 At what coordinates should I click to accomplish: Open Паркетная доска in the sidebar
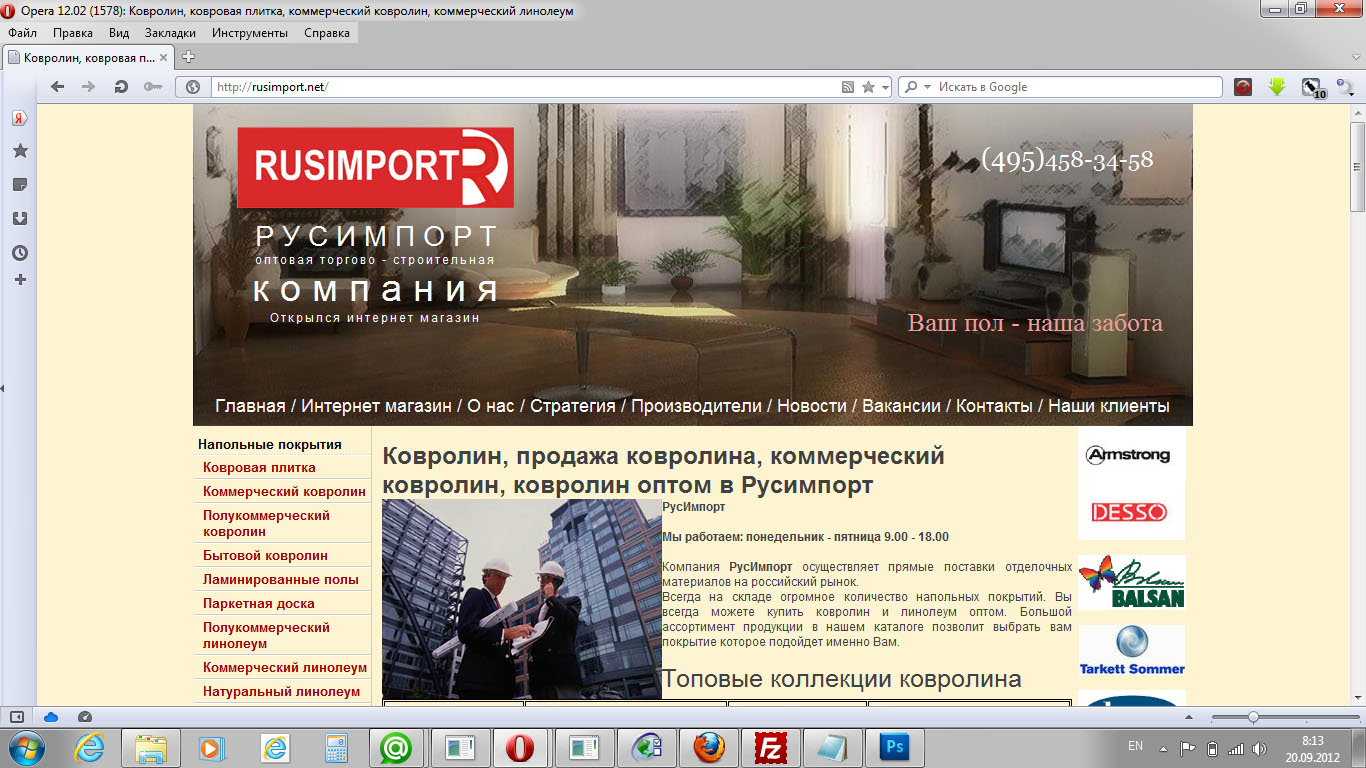click(x=258, y=603)
